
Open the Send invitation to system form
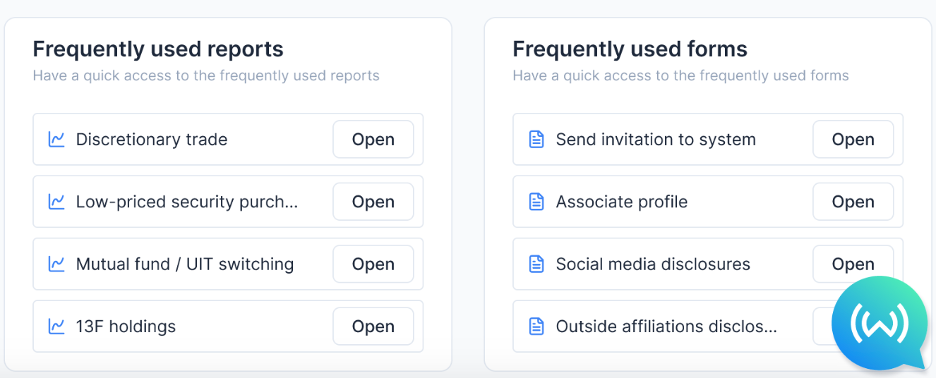[x=853, y=139]
